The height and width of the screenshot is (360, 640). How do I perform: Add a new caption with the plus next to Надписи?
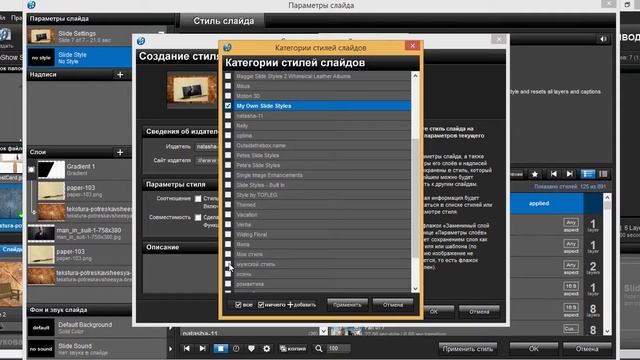coord(120,75)
